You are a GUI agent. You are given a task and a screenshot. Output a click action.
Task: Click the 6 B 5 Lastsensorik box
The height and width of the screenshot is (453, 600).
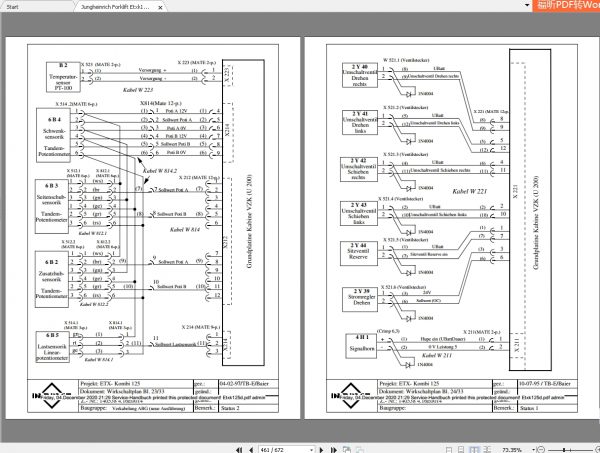(52, 347)
